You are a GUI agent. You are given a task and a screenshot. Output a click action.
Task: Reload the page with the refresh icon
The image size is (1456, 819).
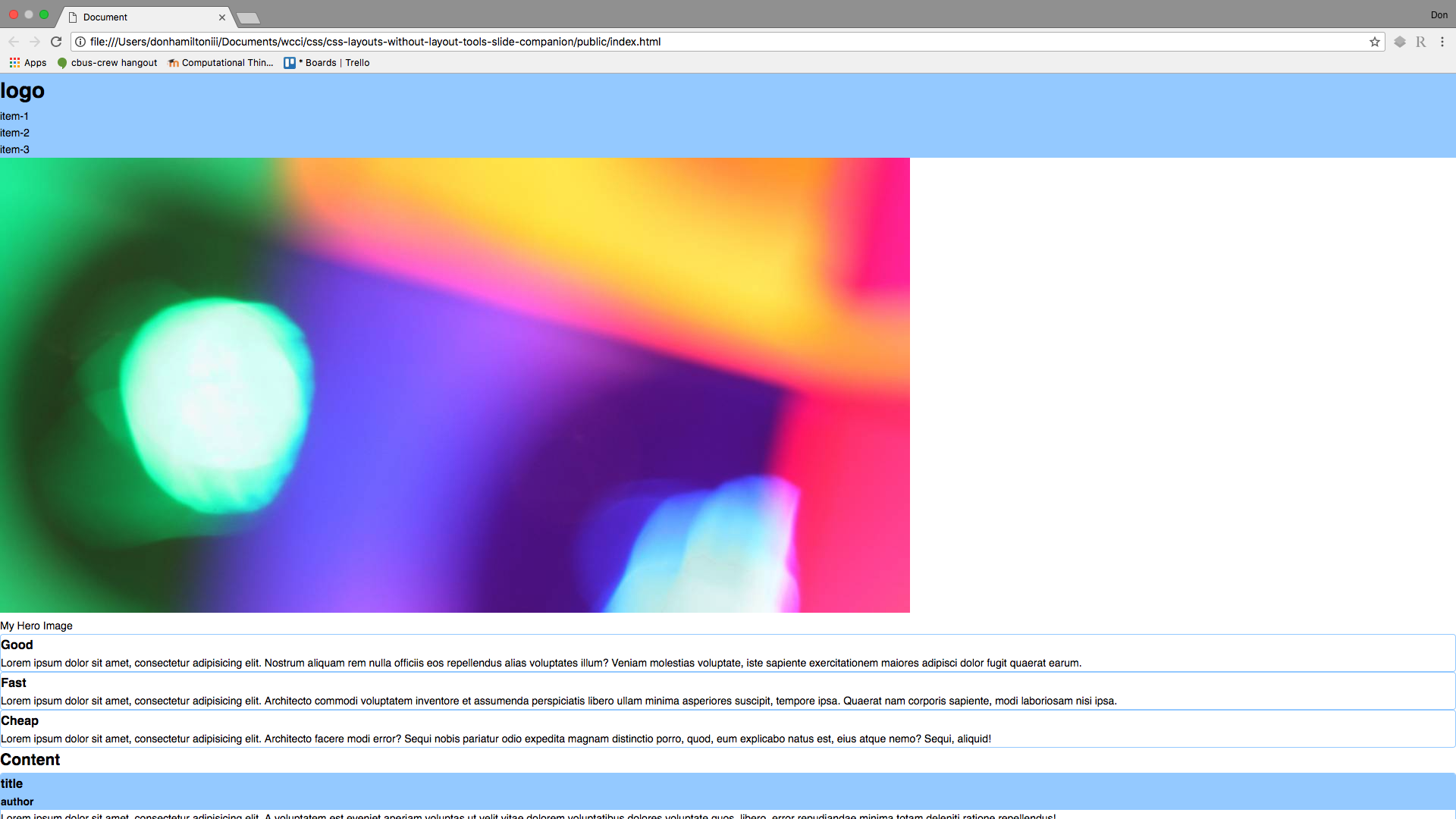coord(56,42)
